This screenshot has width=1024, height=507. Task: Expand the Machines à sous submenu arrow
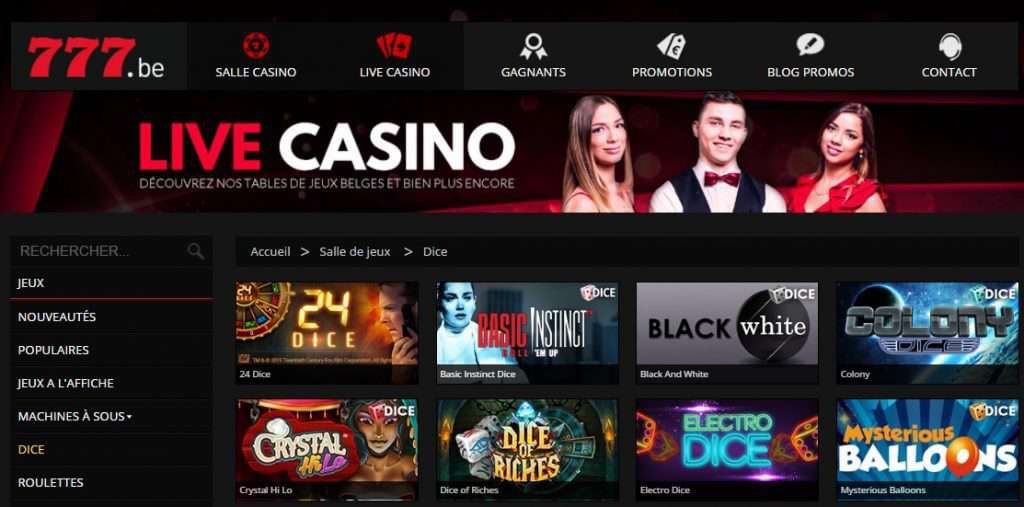(129, 417)
